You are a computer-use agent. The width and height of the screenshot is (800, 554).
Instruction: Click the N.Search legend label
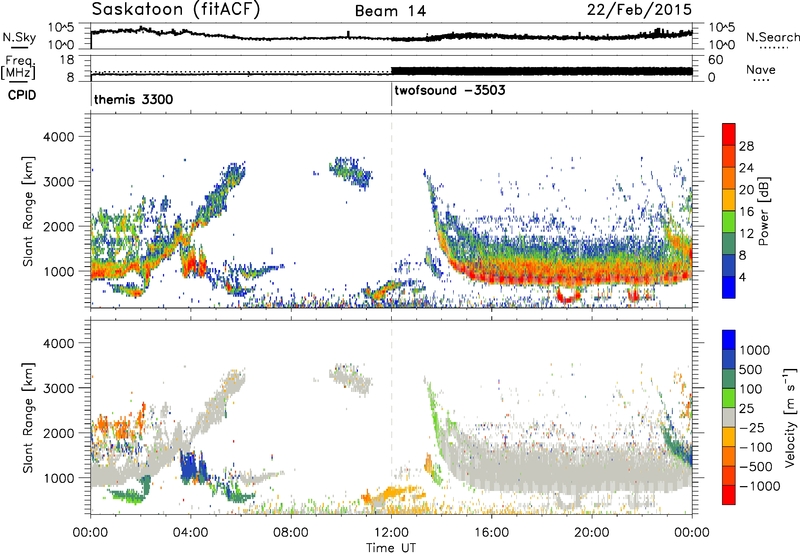point(772,37)
